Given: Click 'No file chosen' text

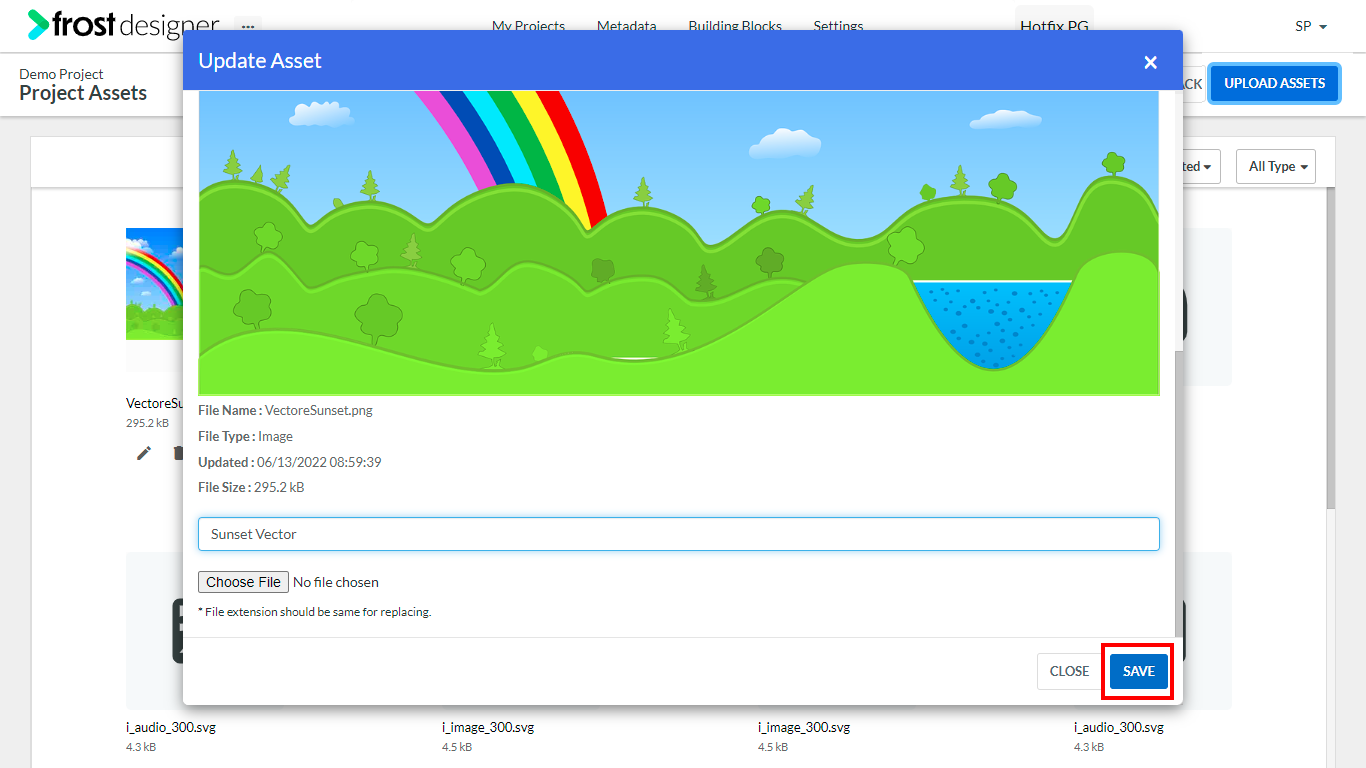Looking at the screenshot, I should [x=336, y=582].
